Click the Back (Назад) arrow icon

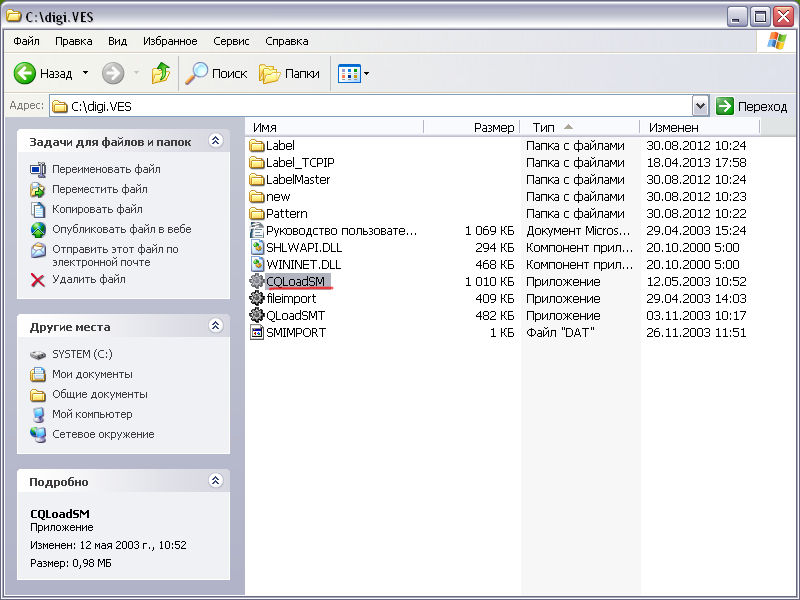point(25,73)
